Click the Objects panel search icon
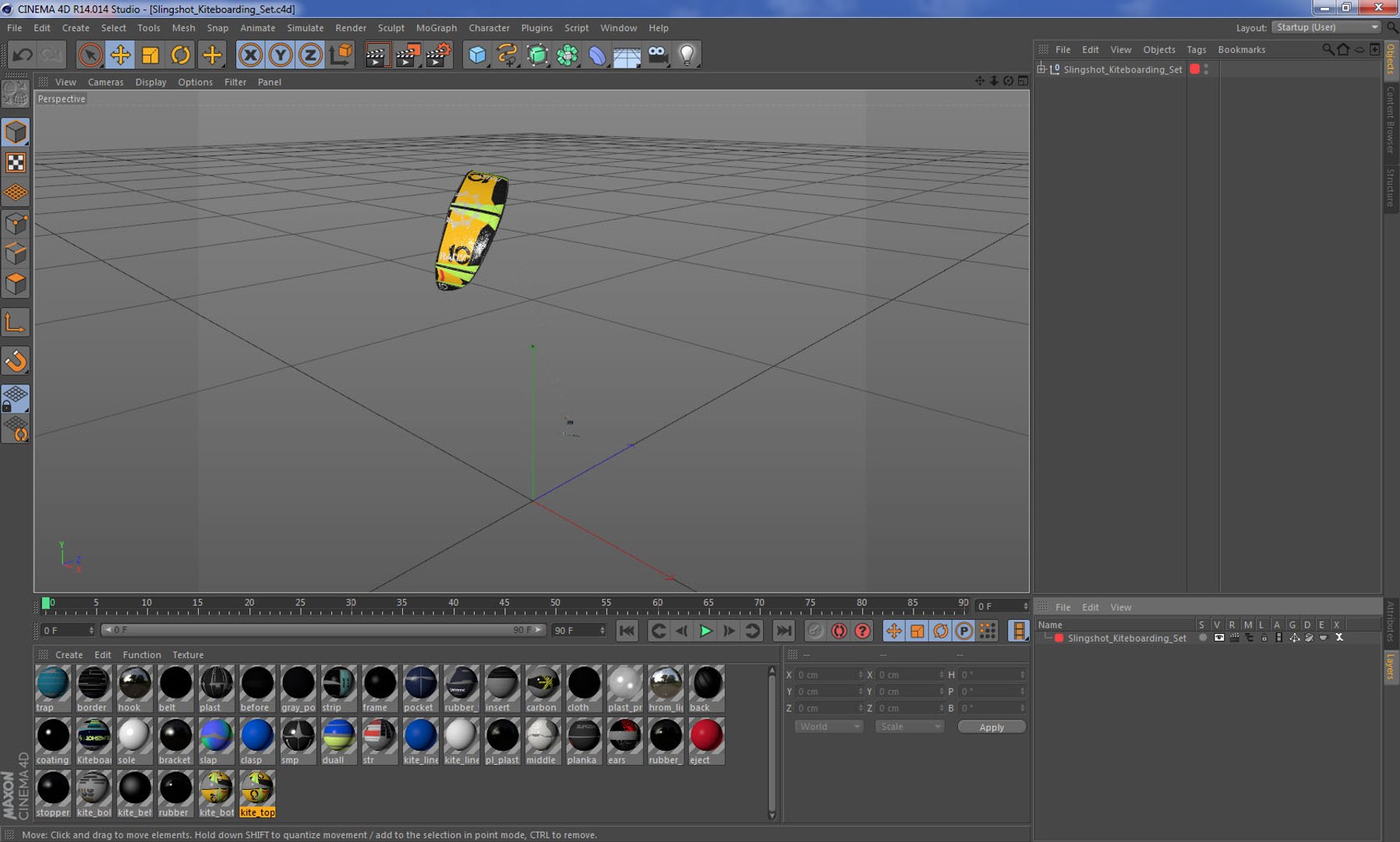Image resolution: width=1400 pixels, height=842 pixels. (x=1328, y=49)
